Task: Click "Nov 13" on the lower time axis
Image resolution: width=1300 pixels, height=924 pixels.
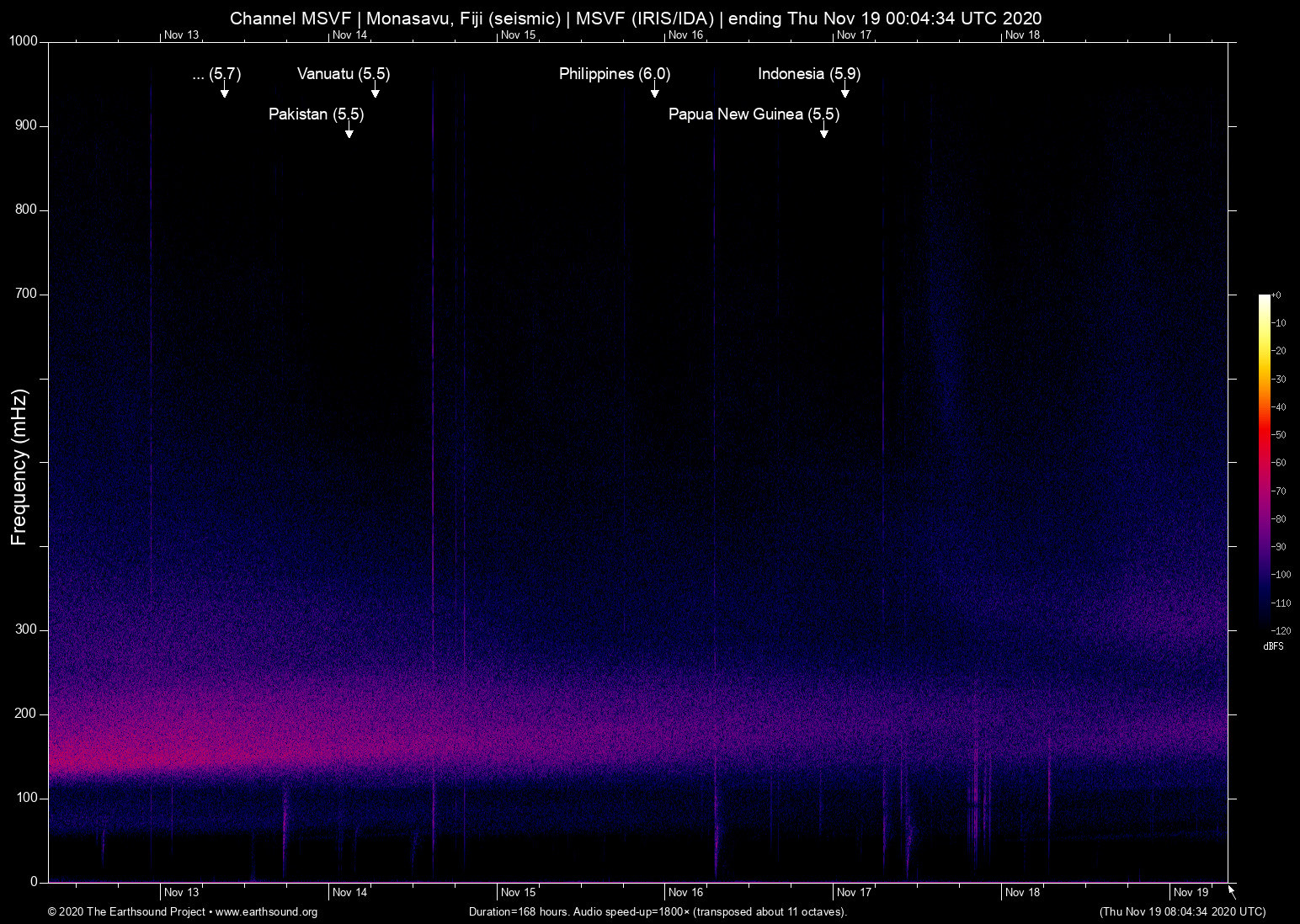Action: (x=182, y=893)
